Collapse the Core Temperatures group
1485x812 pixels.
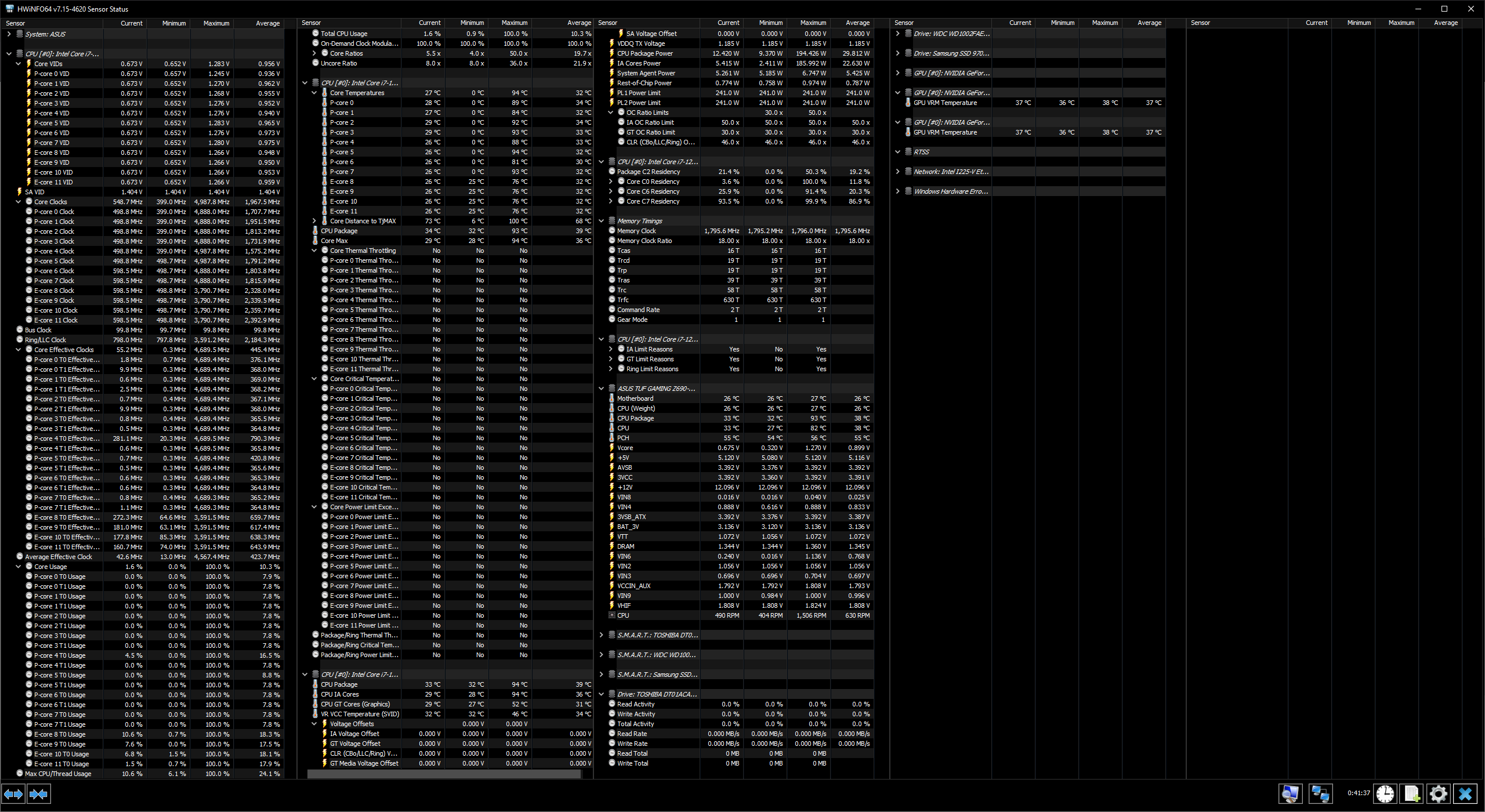(x=314, y=93)
